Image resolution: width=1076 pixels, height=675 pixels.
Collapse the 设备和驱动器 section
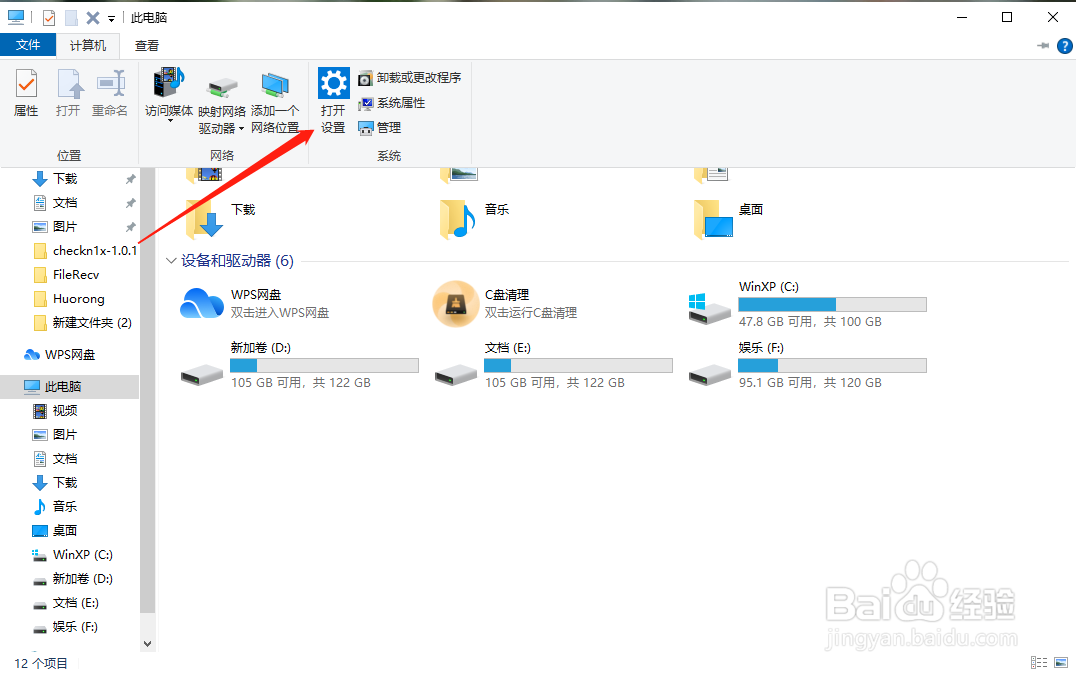pos(172,261)
